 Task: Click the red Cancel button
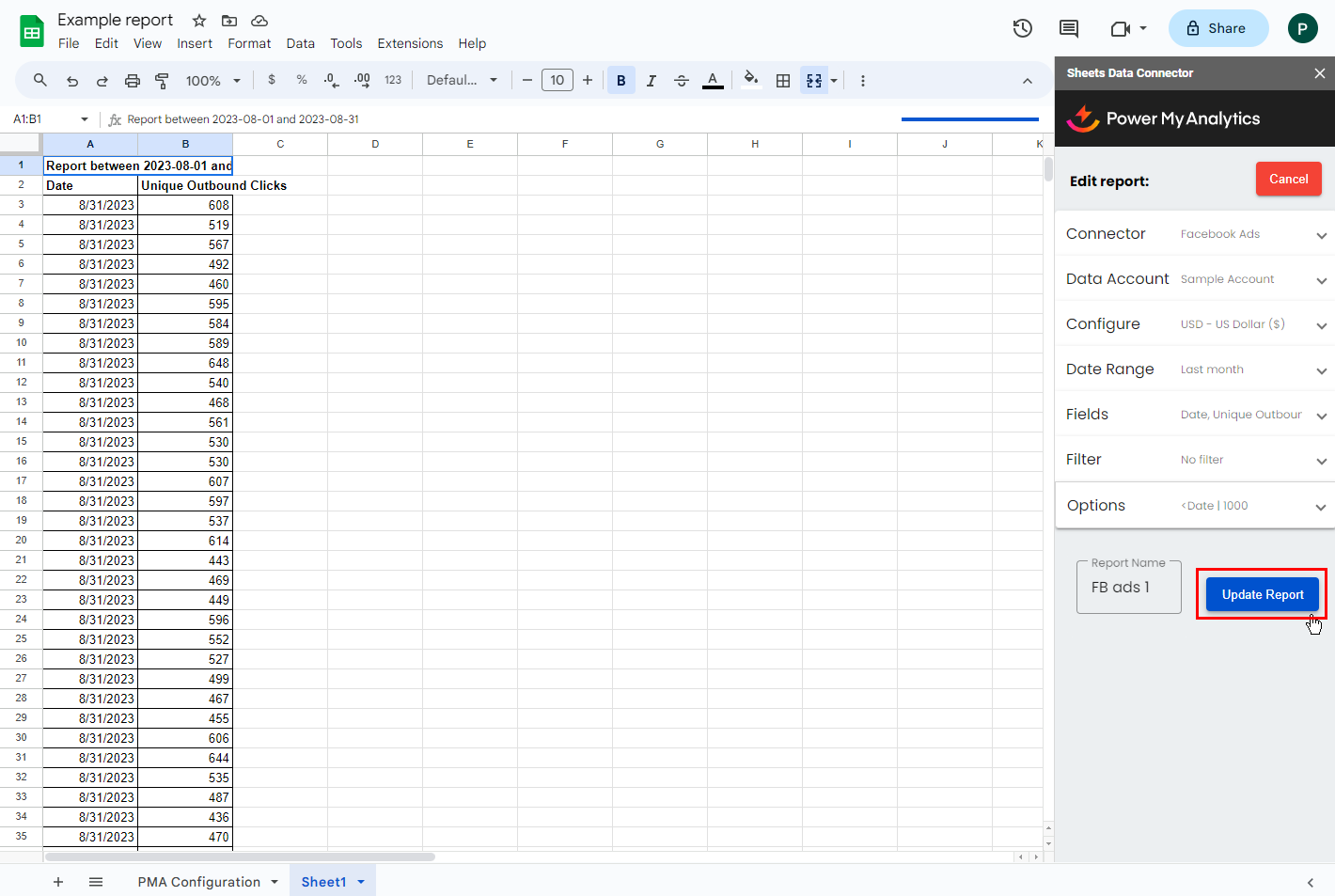coord(1288,179)
